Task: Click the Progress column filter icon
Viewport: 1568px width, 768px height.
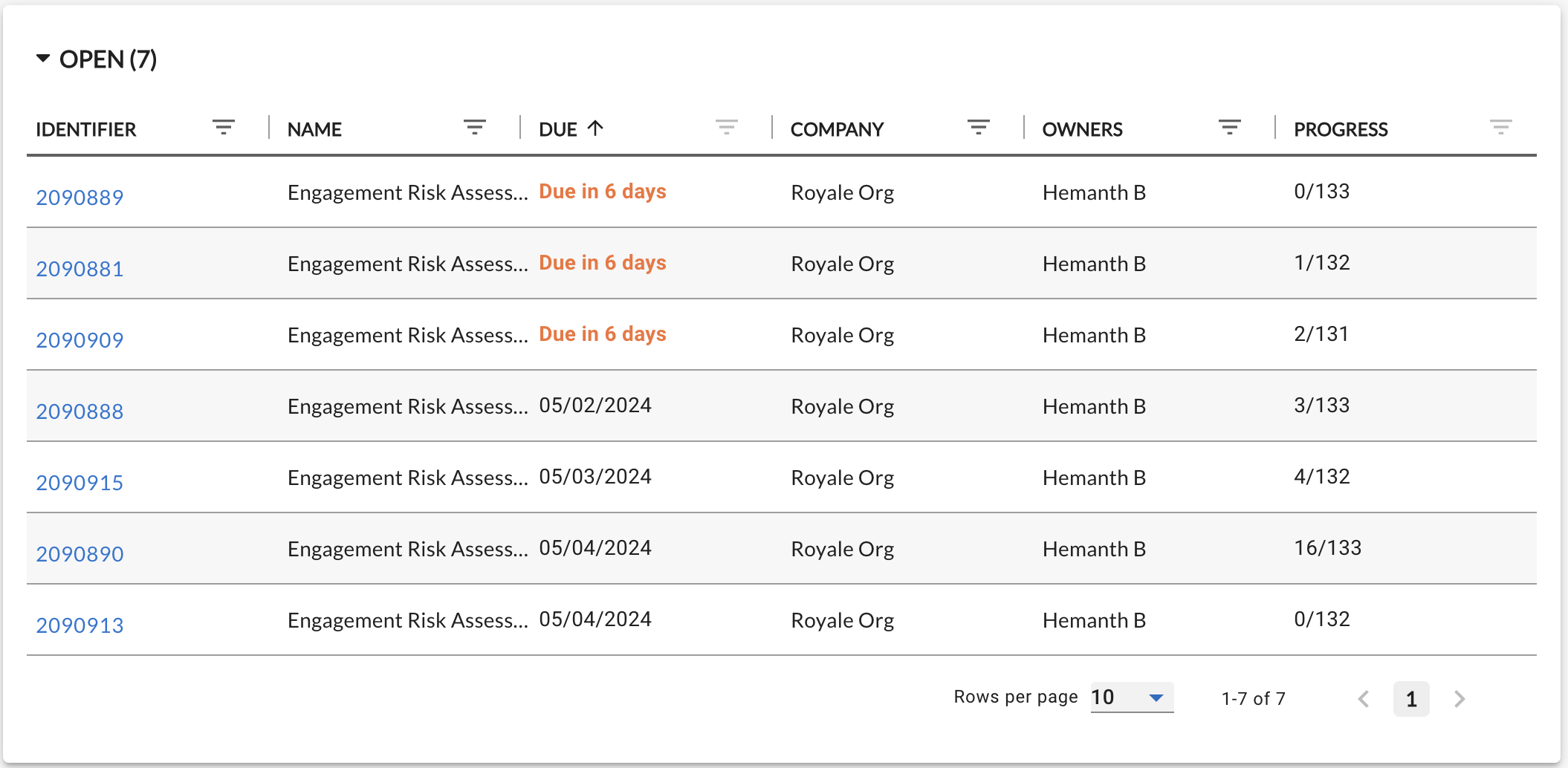Action: click(x=1501, y=128)
